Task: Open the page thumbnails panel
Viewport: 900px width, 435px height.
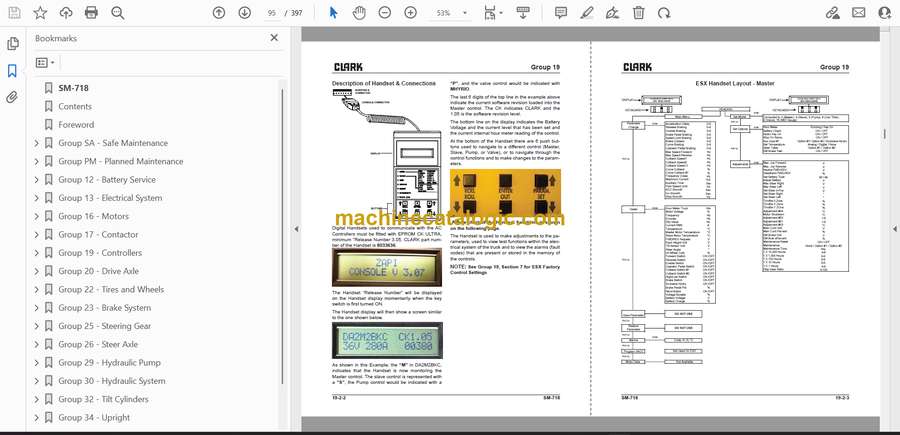Action: (13, 44)
